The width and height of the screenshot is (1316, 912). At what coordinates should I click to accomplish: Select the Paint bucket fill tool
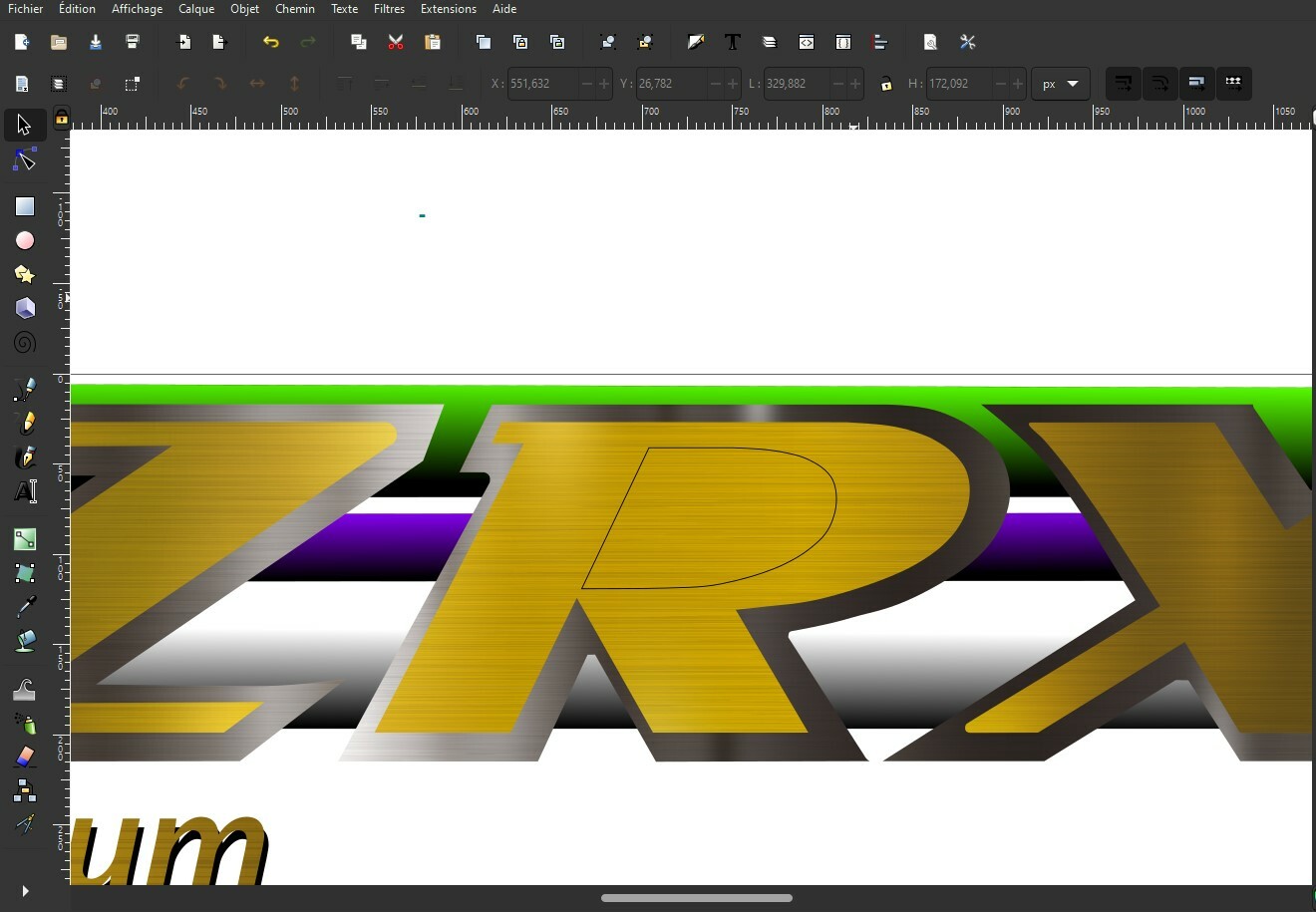[x=25, y=641]
